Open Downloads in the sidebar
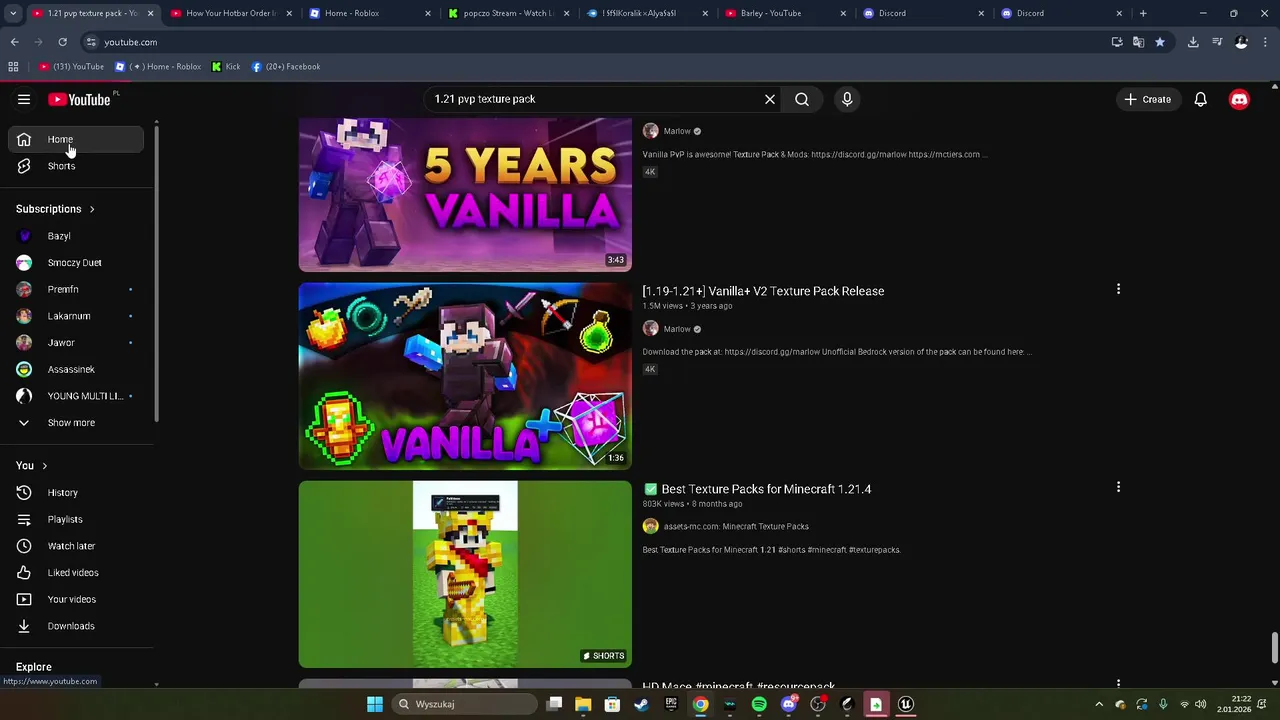 pos(76,626)
